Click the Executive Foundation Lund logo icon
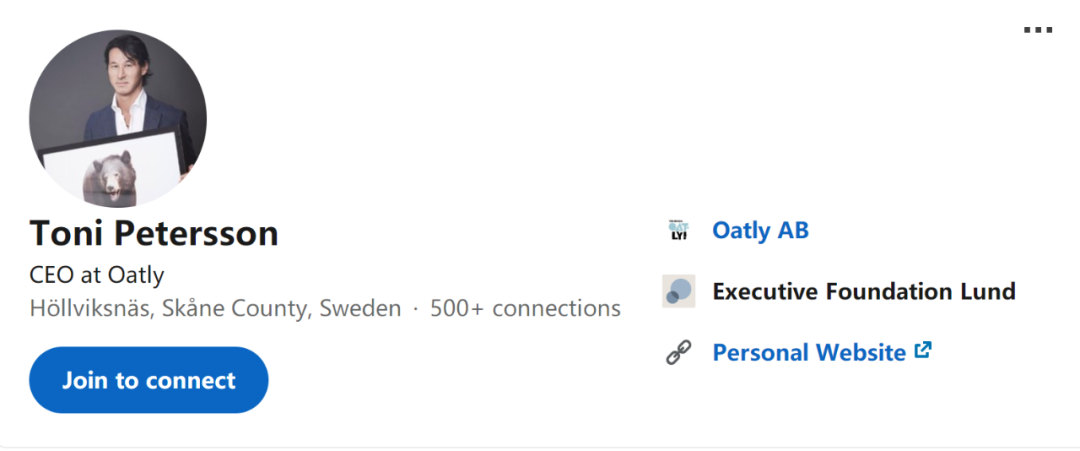This screenshot has width=1080, height=451. click(679, 291)
